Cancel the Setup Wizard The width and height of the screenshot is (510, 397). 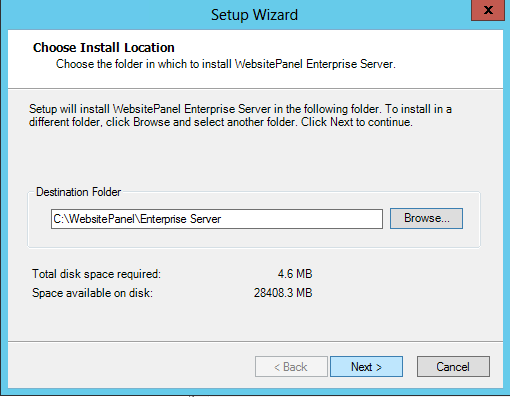coord(453,367)
